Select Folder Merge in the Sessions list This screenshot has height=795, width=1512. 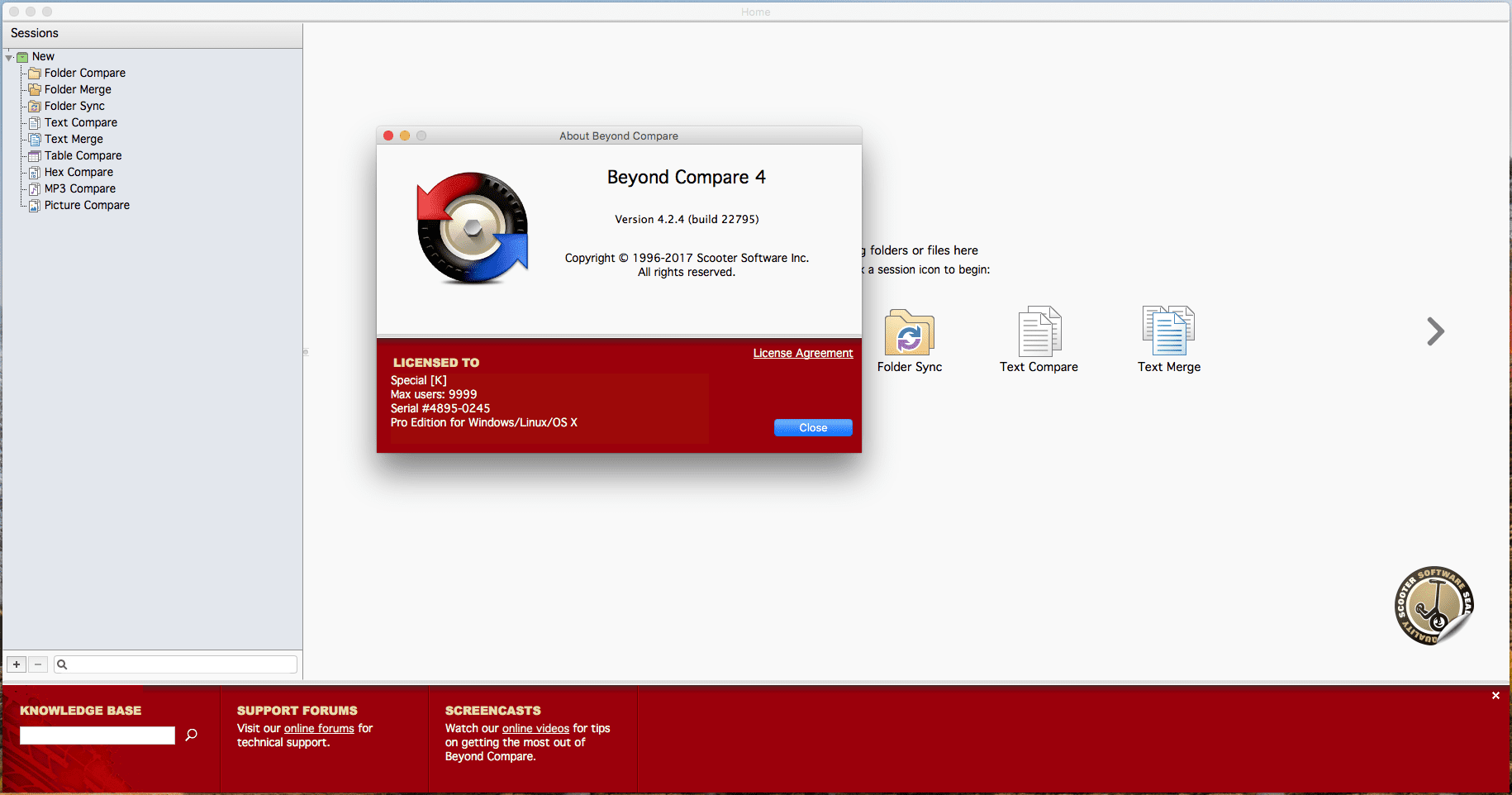(x=78, y=90)
